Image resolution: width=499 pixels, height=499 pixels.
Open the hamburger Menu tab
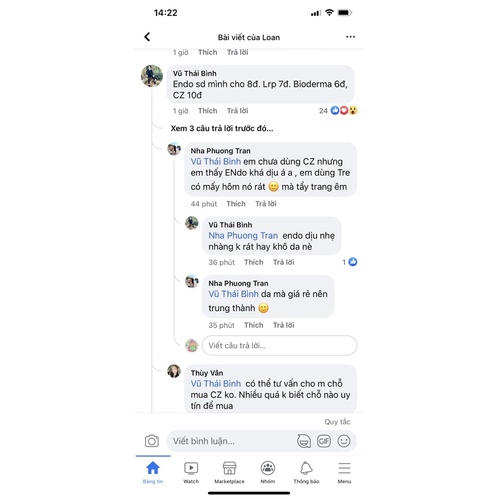pos(344,472)
